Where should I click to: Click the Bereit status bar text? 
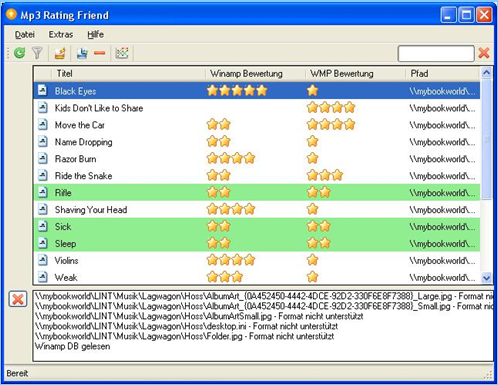pos(17,373)
